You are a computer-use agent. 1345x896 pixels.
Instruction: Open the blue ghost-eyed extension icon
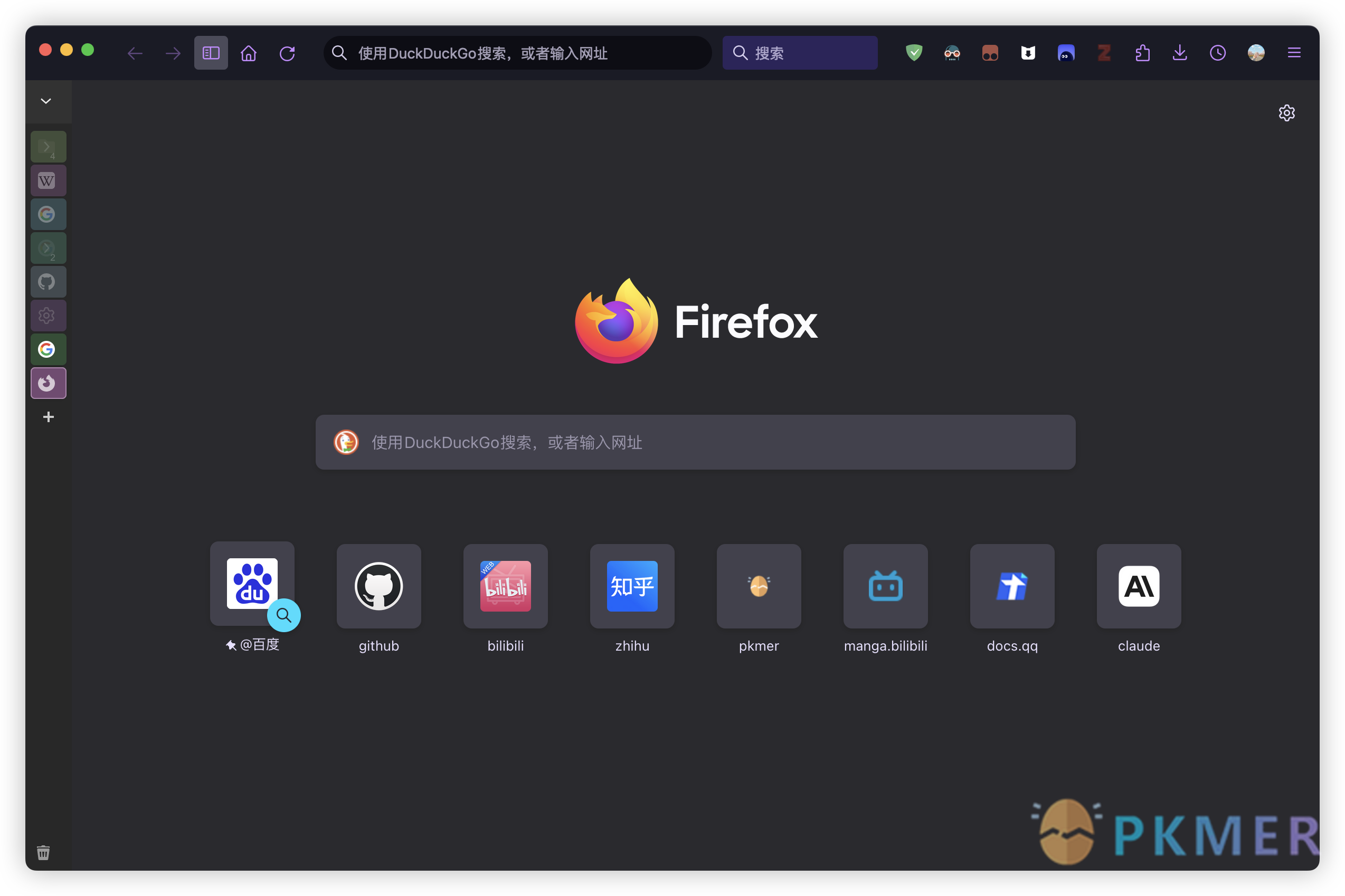point(1066,53)
